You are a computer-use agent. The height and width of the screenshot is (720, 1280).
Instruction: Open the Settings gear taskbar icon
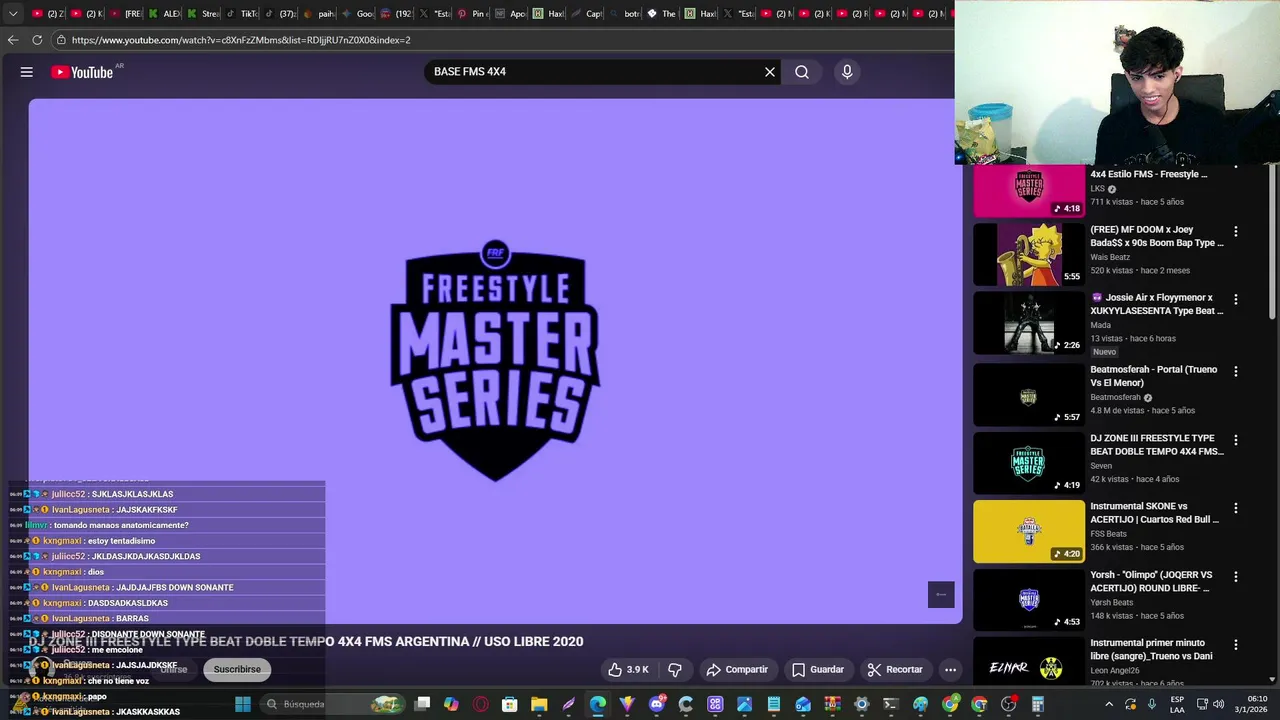[x=861, y=704]
